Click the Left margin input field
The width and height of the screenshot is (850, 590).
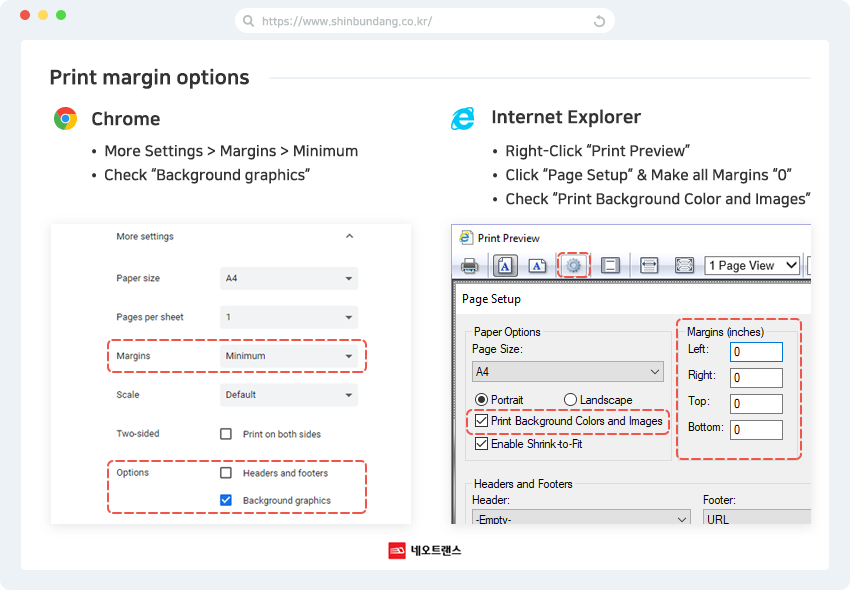pyautogui.click(x=756, y=352)
